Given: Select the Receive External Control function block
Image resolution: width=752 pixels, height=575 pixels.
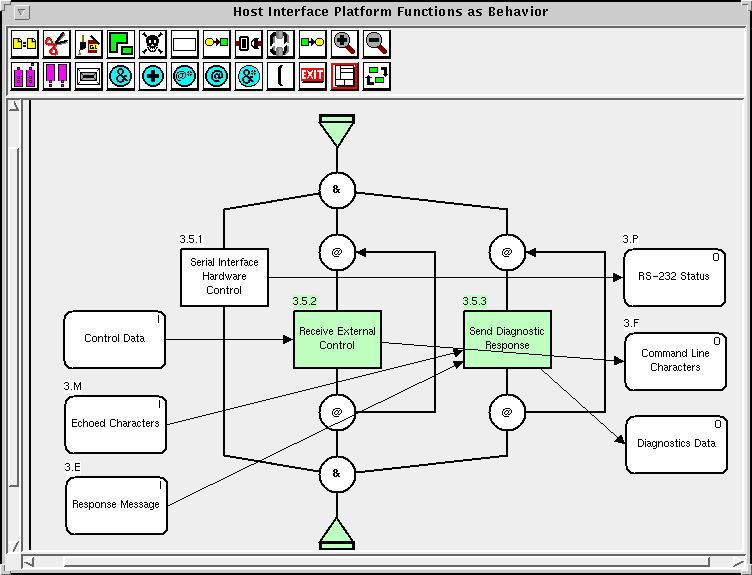Looking at the screenshot, I should click(x=336, y=338).
